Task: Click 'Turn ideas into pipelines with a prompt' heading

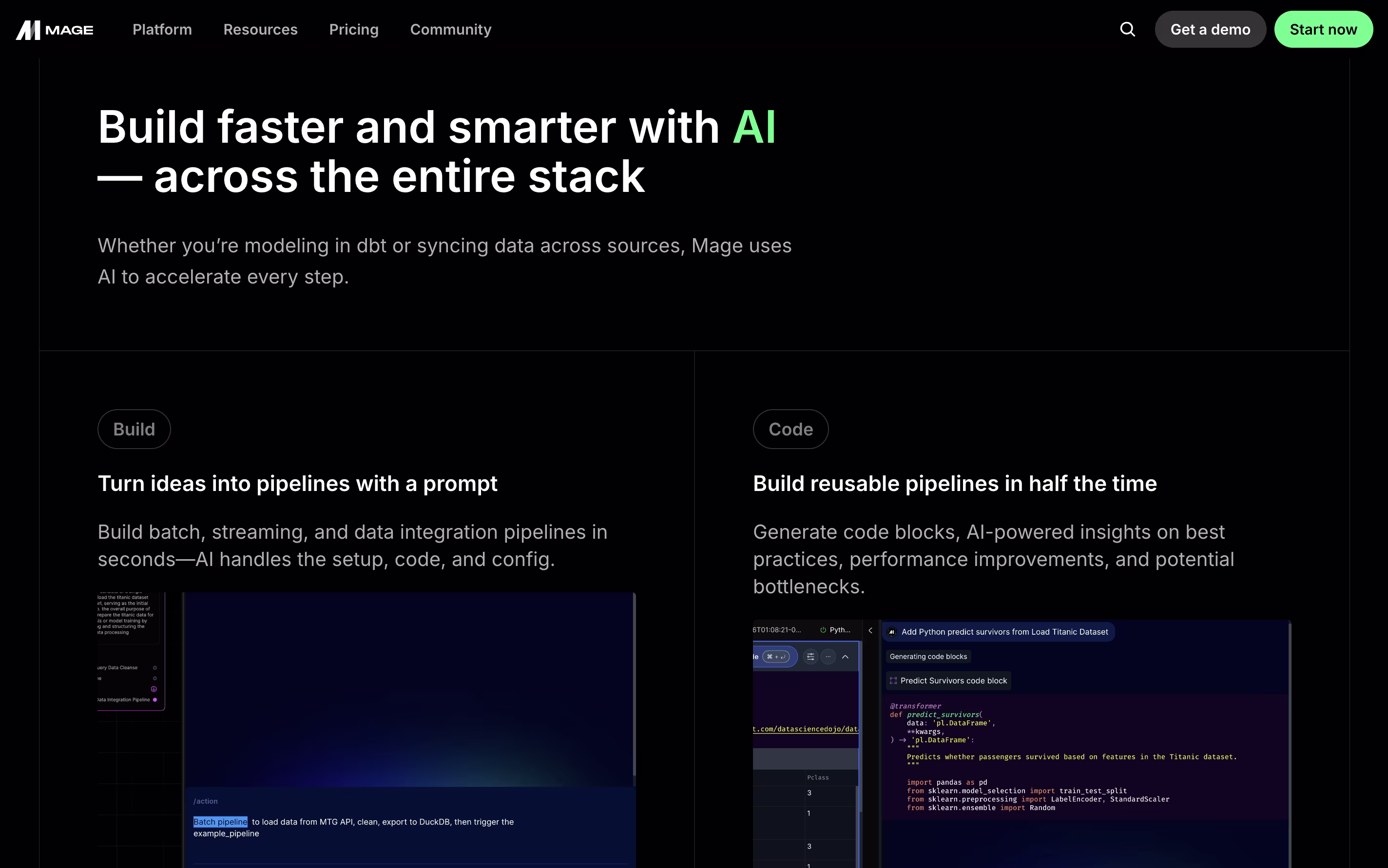Action: pyautogui.click(x=297, y=483)
